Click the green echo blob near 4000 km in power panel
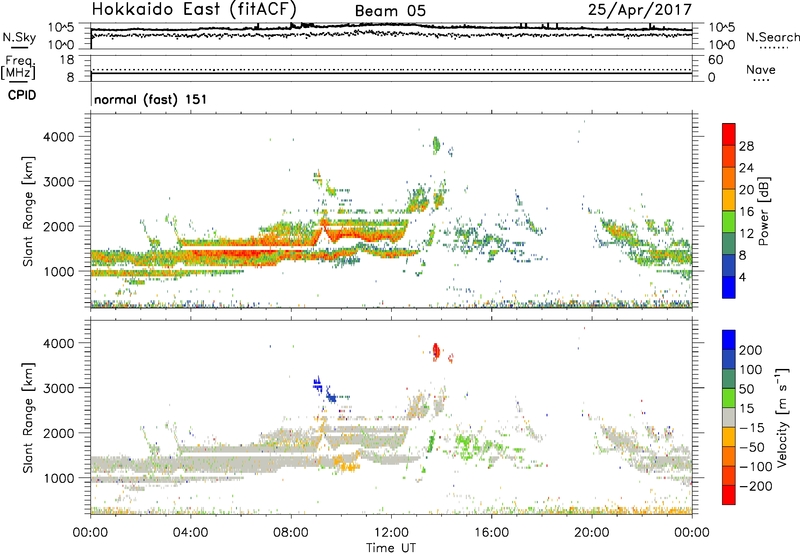800x554 pixels. pyautogui.click(x=436, y=145)
